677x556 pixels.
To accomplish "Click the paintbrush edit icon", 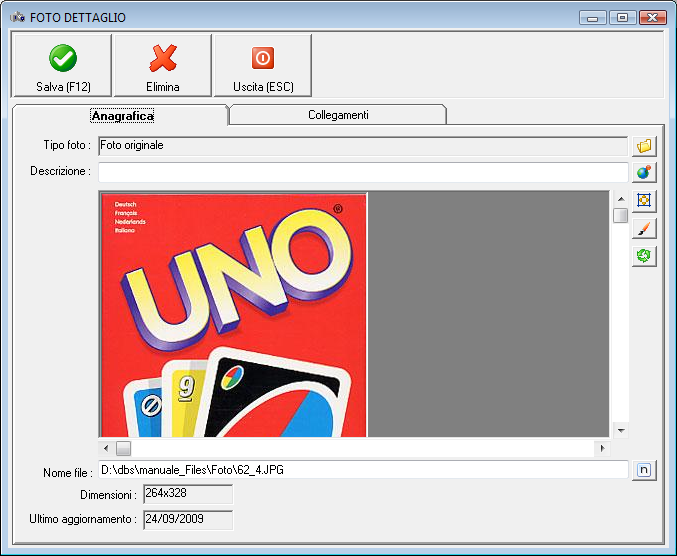I will pos(644,228).
